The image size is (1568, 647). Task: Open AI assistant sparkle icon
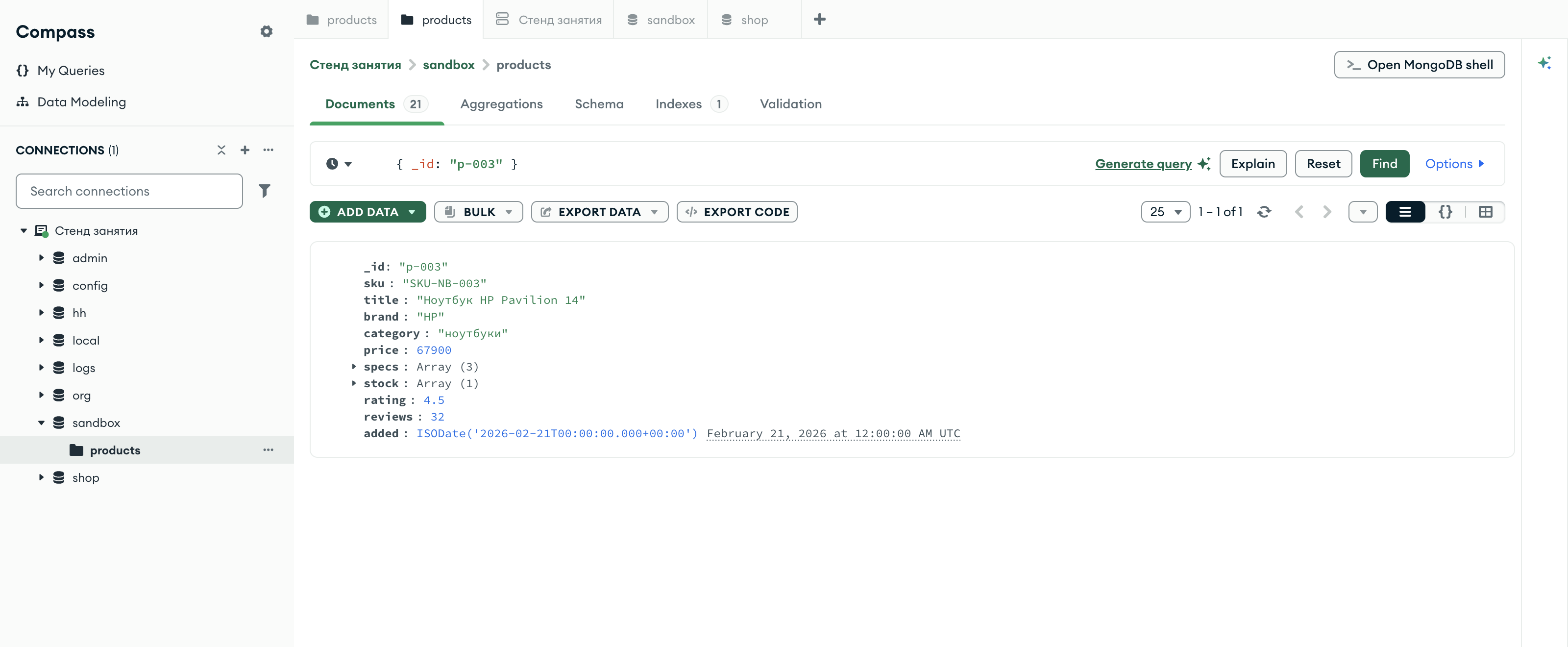(1544, 63)
